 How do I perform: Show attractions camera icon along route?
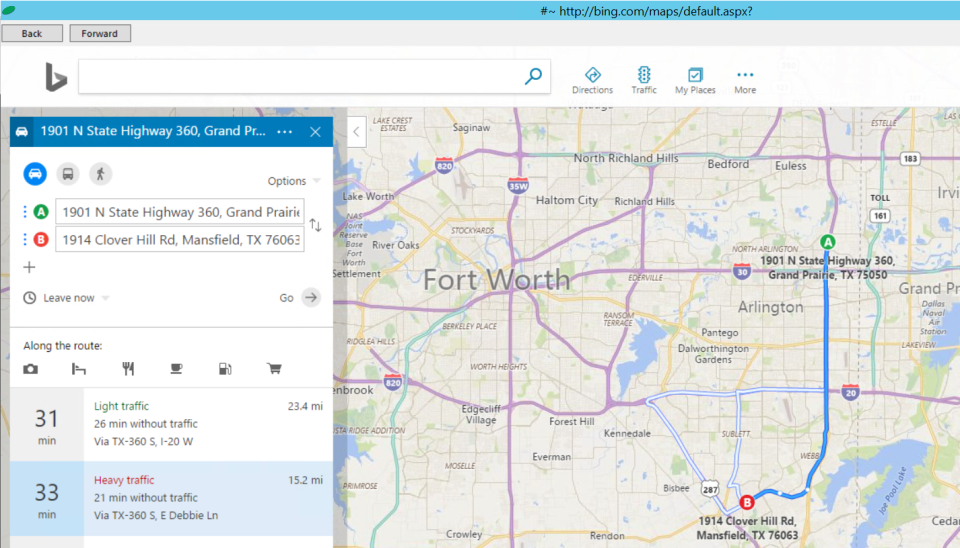31,369
